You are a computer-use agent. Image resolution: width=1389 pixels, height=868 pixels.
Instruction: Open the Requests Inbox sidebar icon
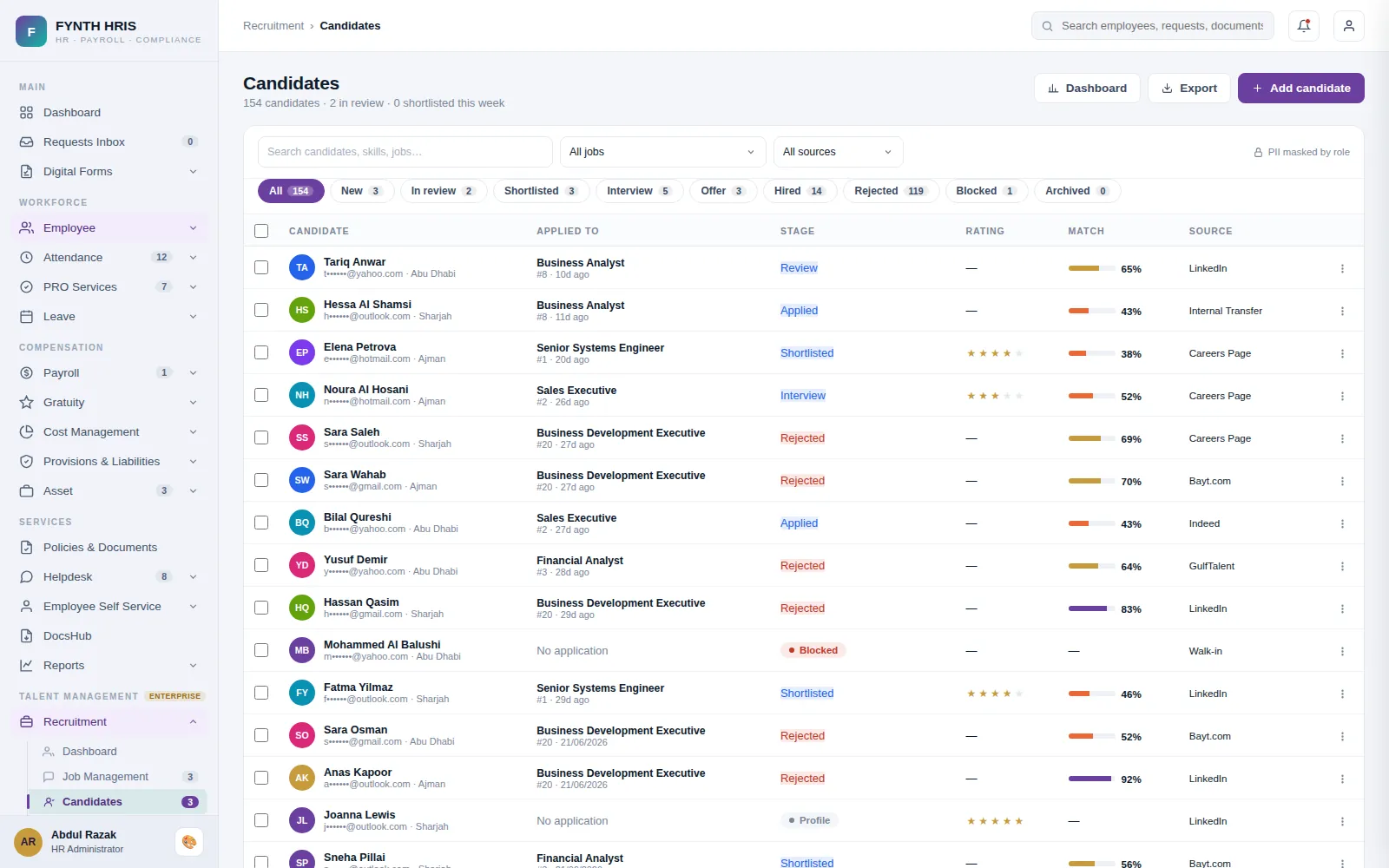point(27,142)
